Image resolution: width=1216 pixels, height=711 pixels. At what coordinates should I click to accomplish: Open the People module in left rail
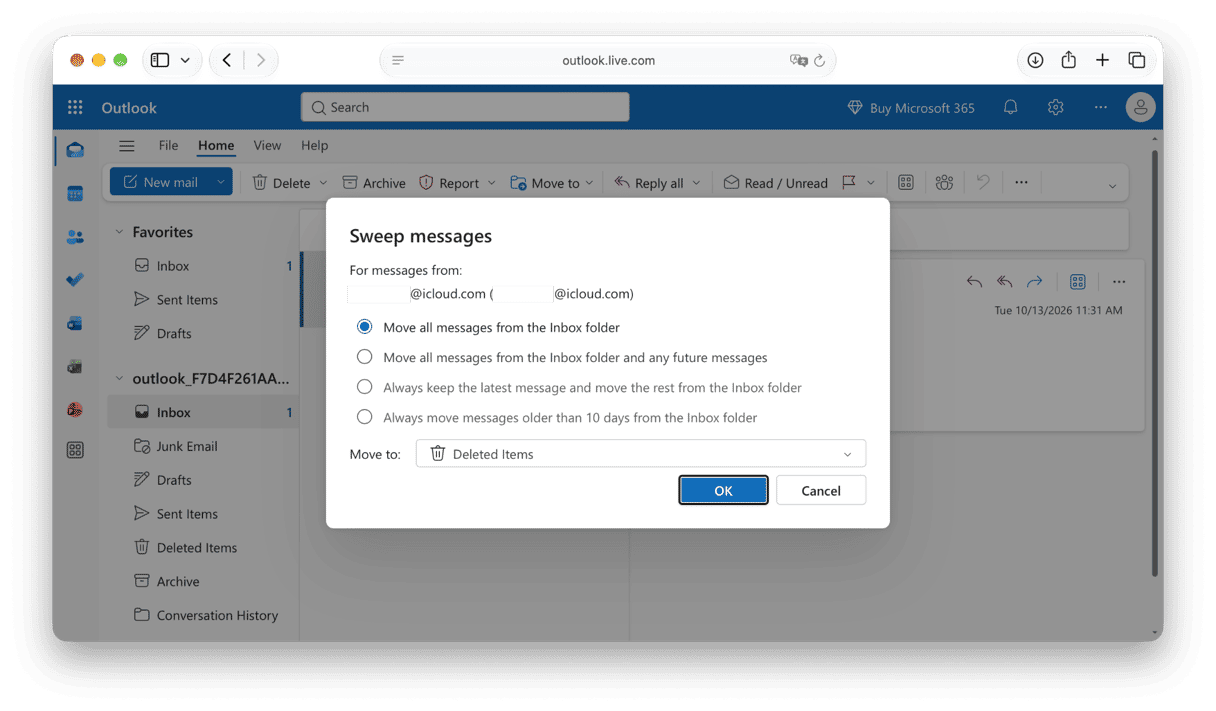click(x=75, y=237)
